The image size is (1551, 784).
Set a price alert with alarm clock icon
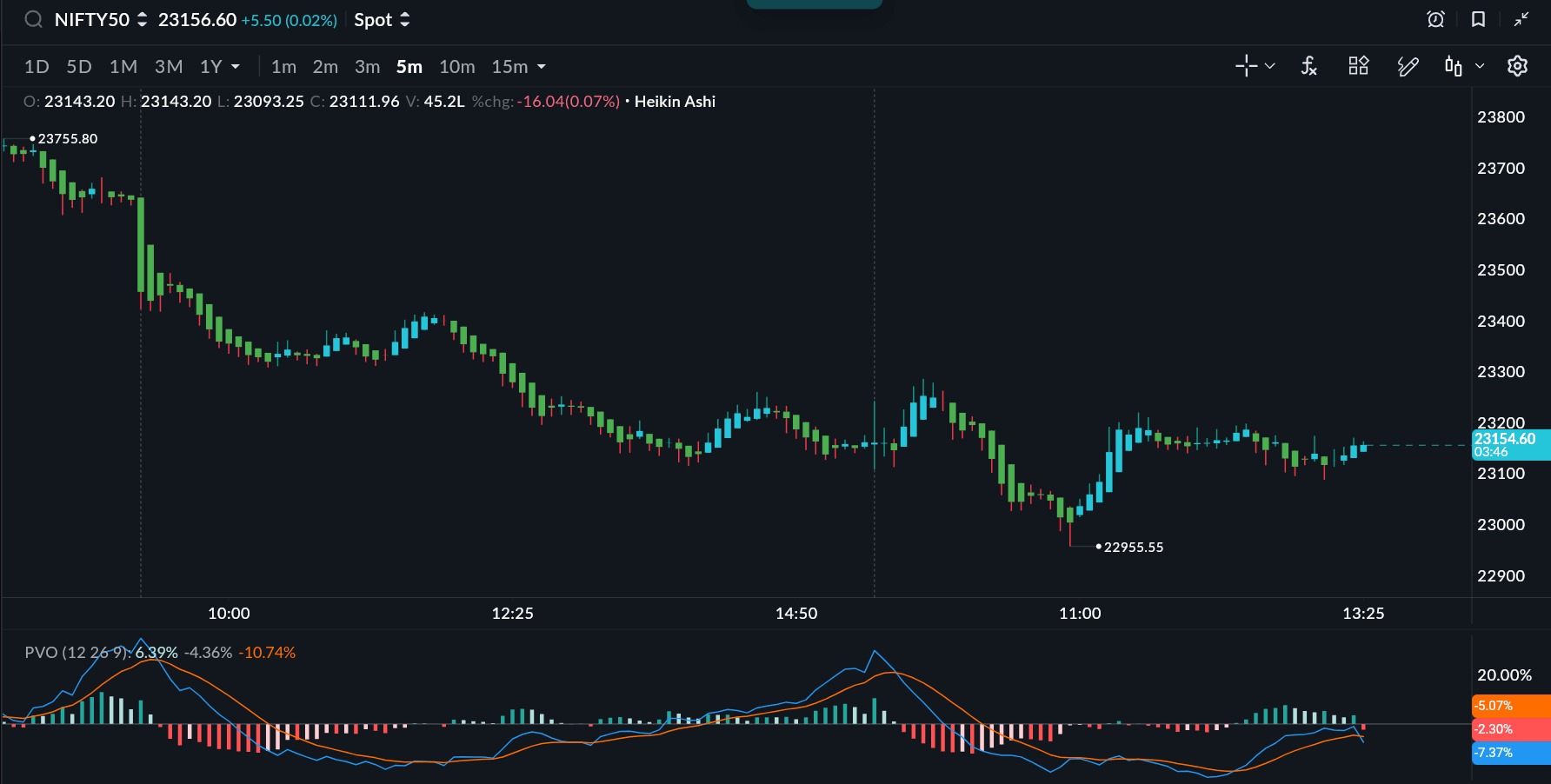[x=1435, y=19]
